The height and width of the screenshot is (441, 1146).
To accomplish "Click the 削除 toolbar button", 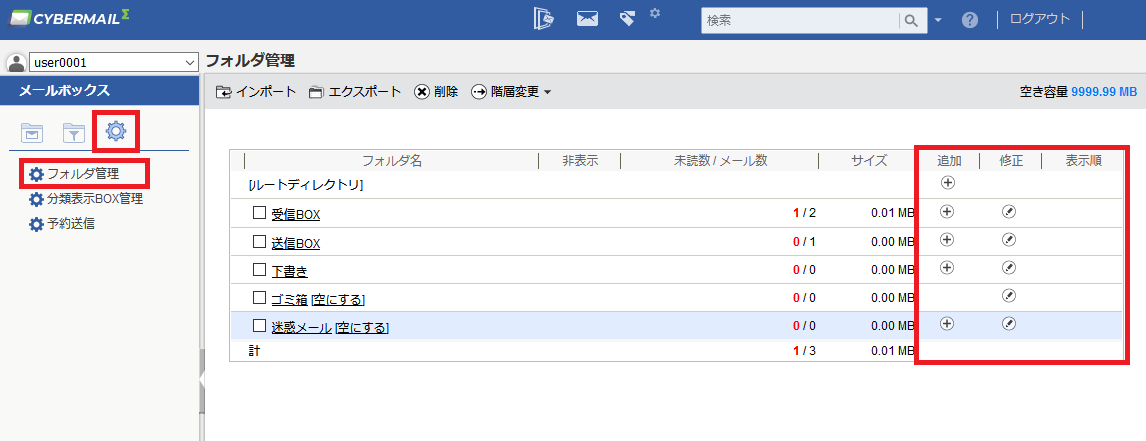I will click(x=436, y=92).
